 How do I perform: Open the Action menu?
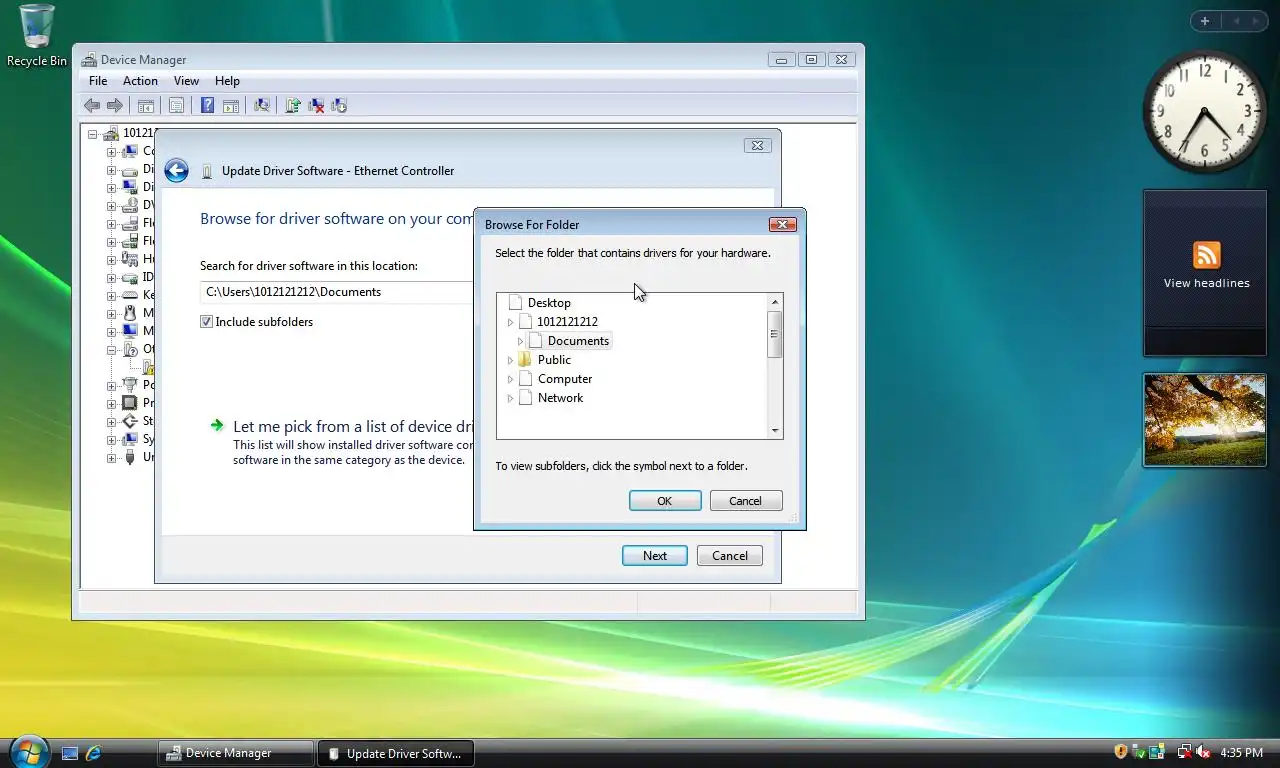pyautogui.click(x=140, y=81)
